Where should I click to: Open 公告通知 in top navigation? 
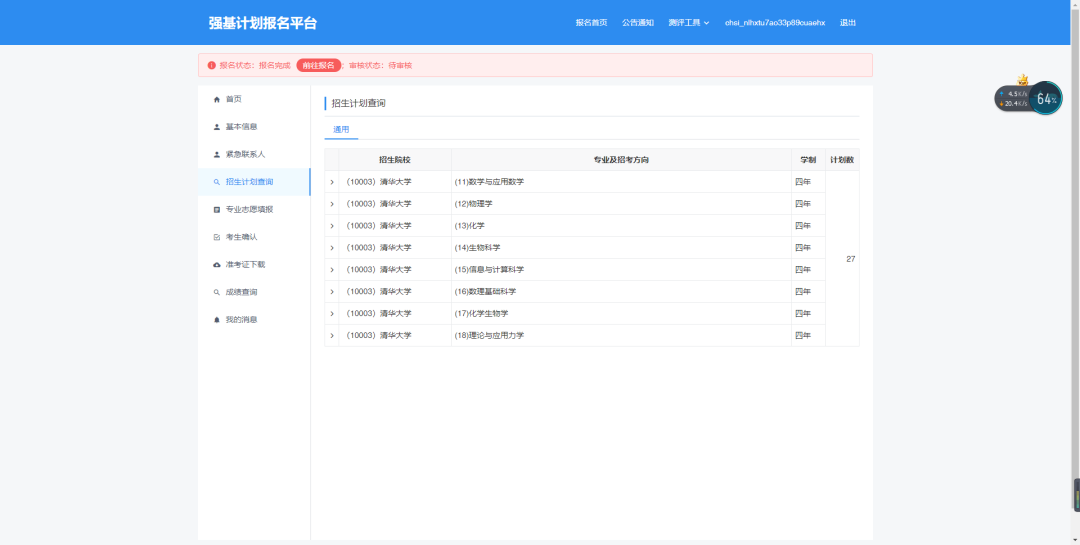[x=638, y=23]
